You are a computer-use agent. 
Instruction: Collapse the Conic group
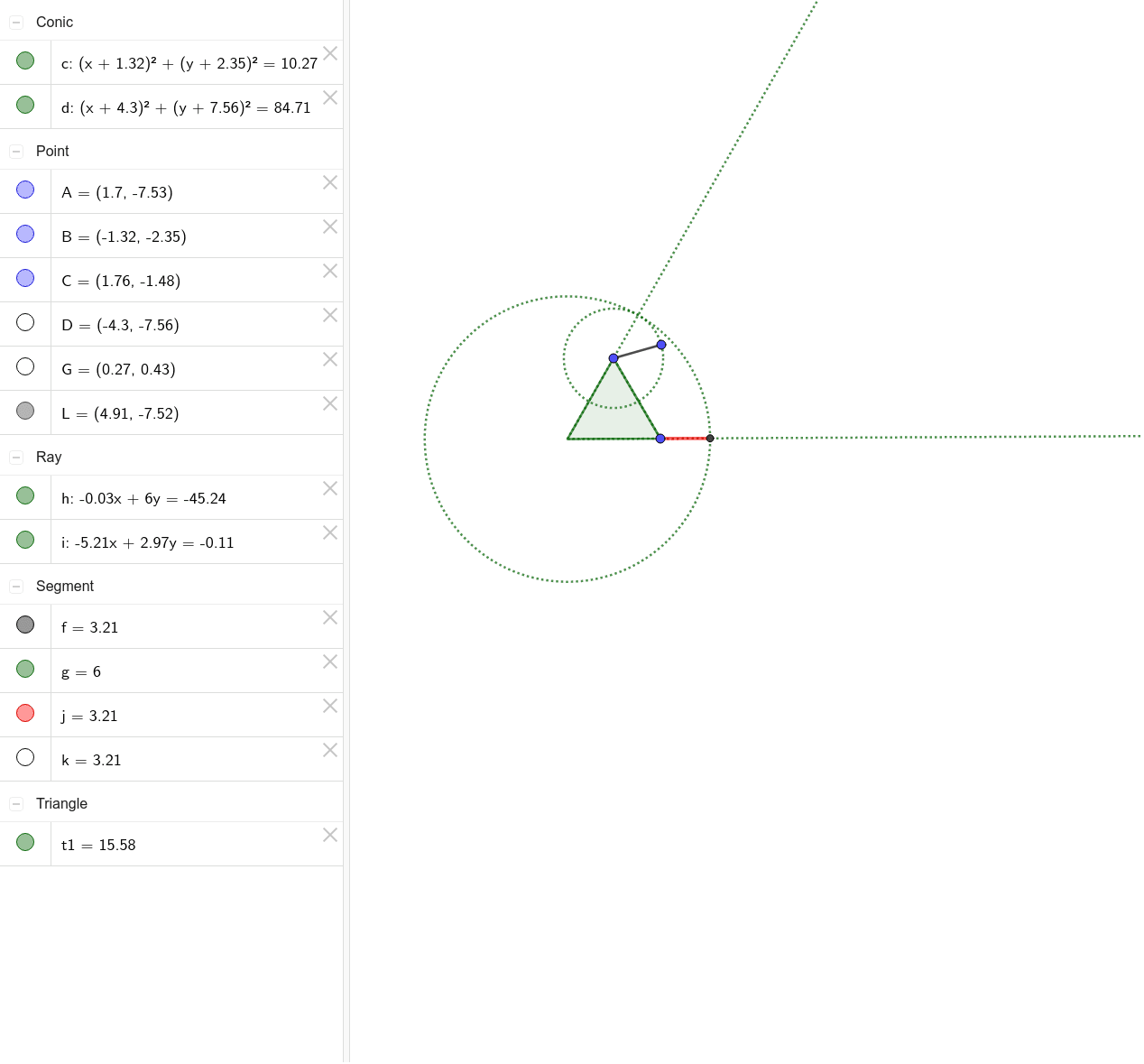(x=16, y=23)
